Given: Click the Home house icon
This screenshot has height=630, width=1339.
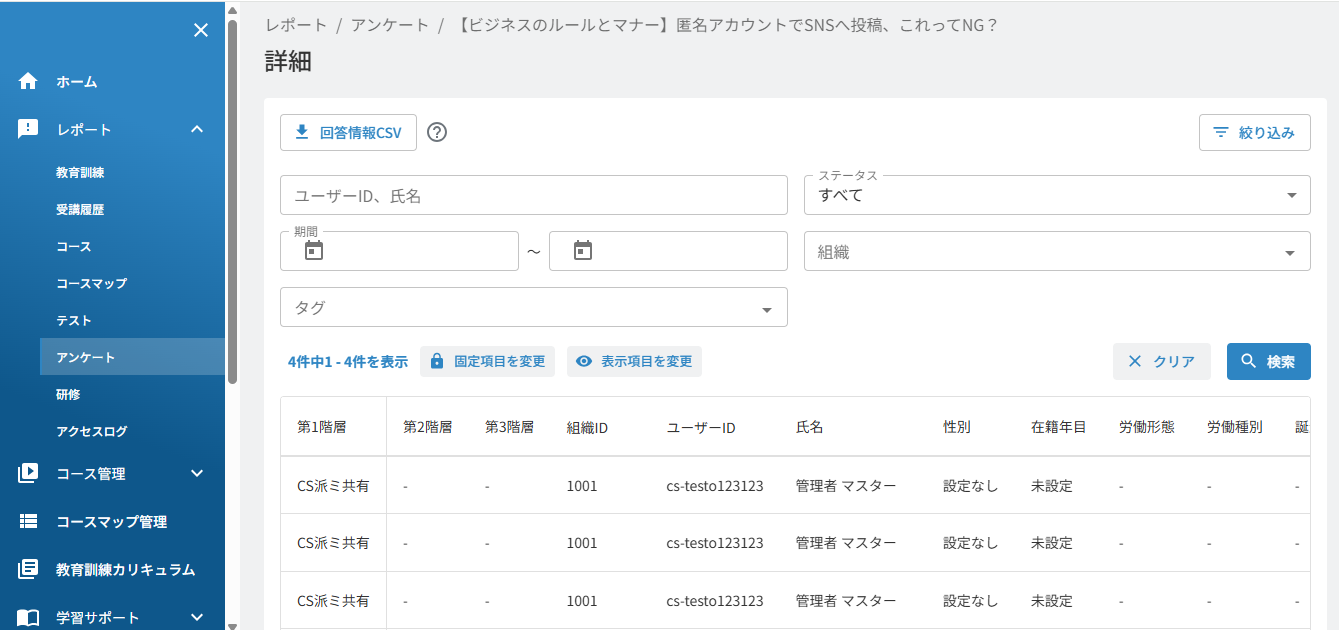Looking at the screenshot, I should coord(28,82).
